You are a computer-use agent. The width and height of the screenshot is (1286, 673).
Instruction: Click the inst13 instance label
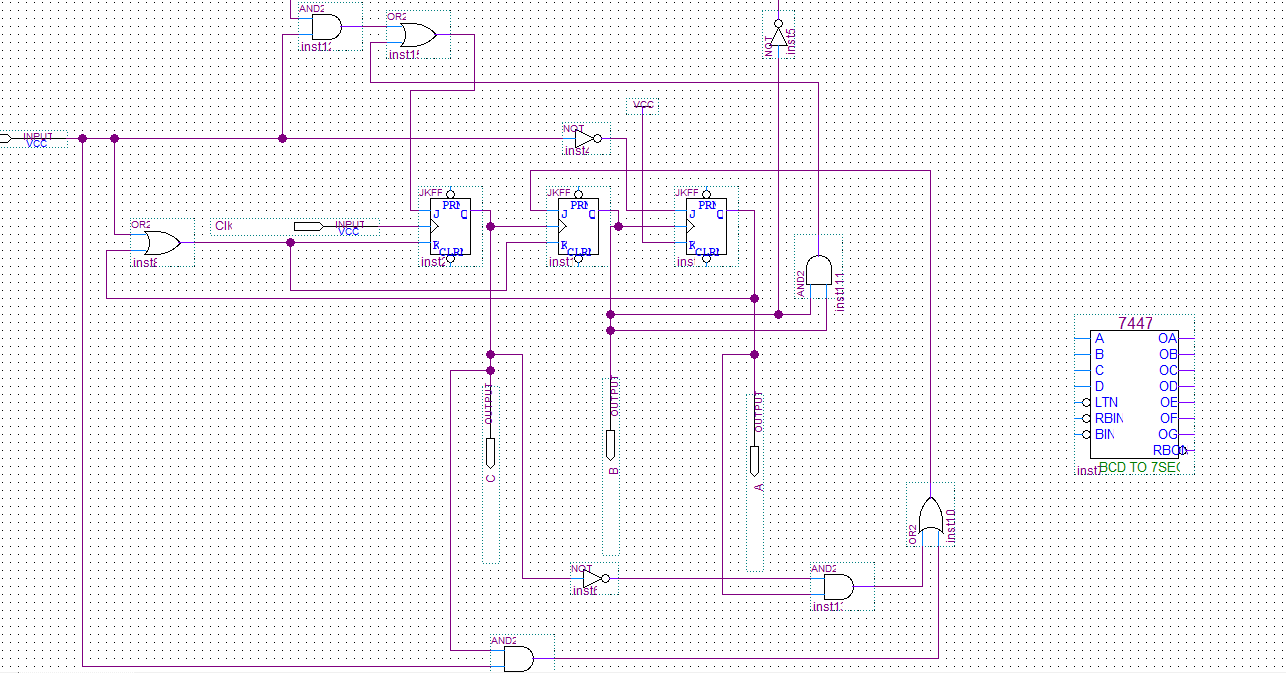tap(403, 55)
